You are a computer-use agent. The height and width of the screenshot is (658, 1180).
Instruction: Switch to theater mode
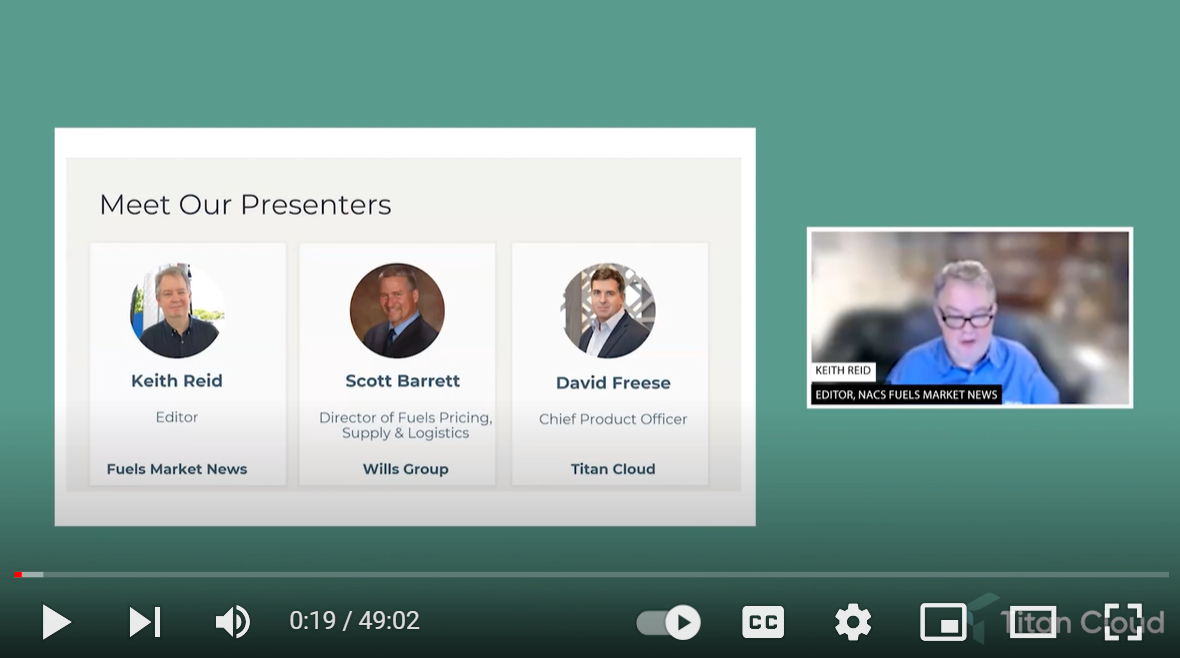pos(1032,623)
